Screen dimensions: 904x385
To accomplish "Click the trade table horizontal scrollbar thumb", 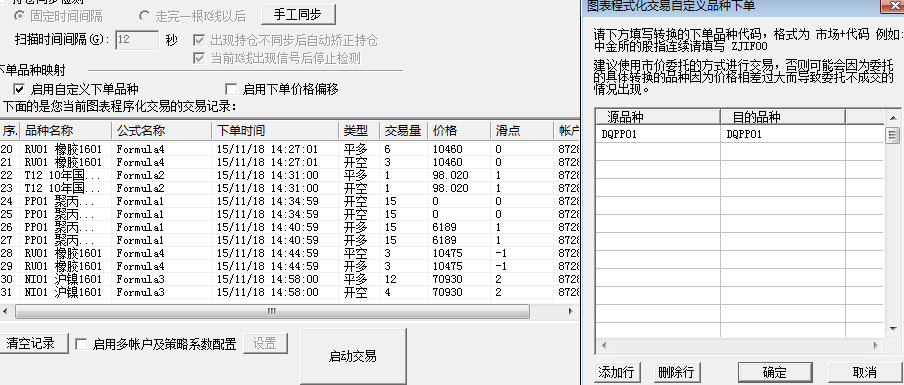I will pos(272,312).
